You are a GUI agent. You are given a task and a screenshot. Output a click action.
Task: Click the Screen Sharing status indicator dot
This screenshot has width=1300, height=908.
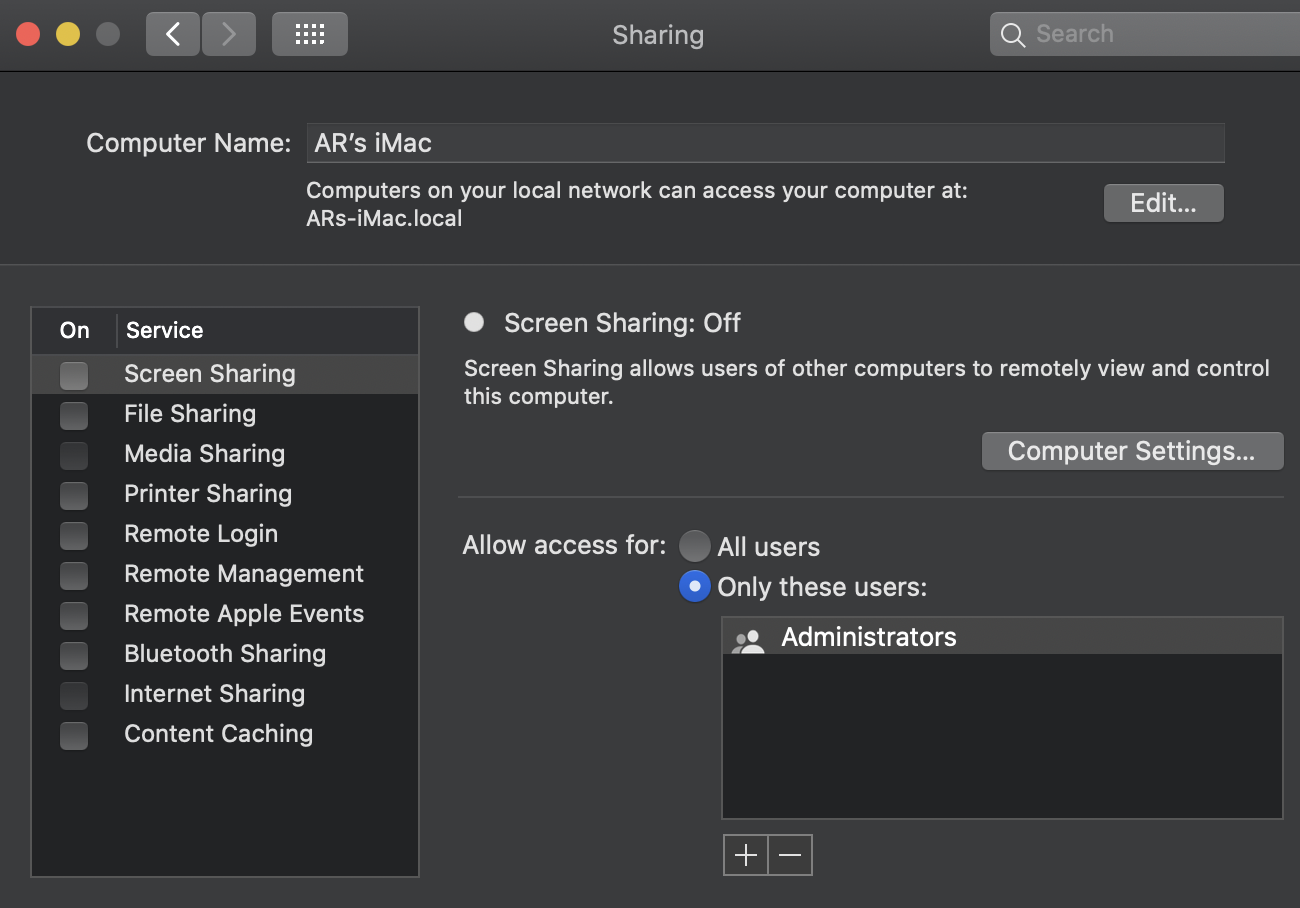(x=474, y=322)
